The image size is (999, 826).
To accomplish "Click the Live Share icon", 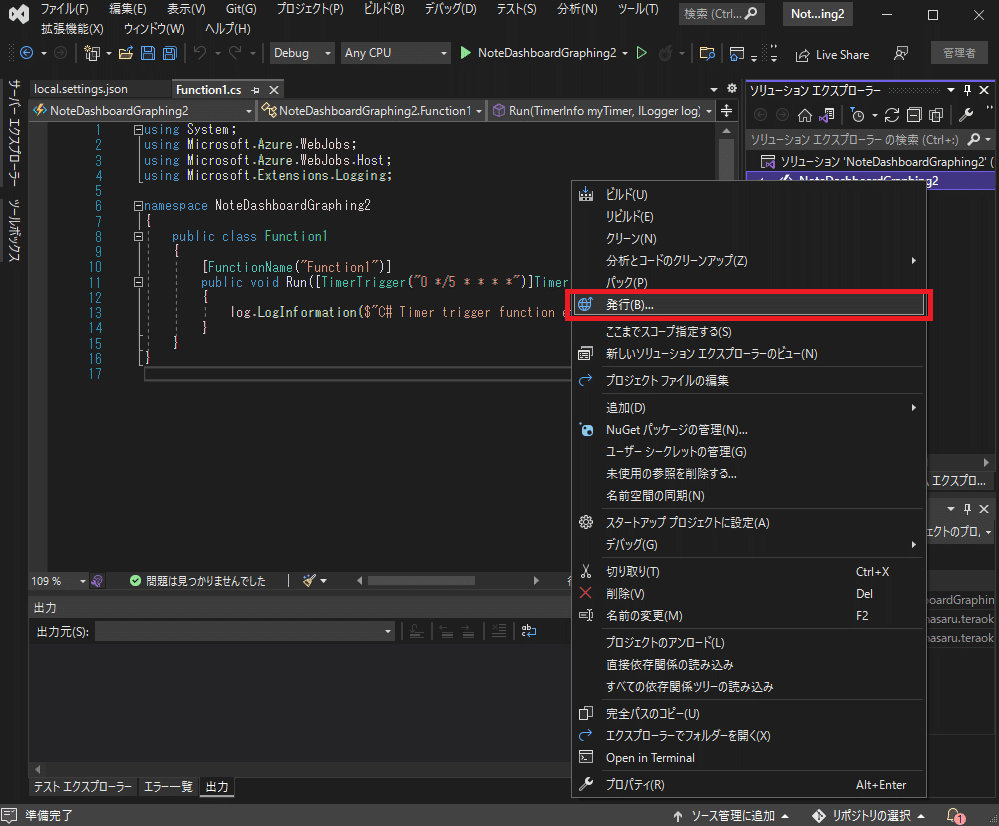I will tap(802, 55).
